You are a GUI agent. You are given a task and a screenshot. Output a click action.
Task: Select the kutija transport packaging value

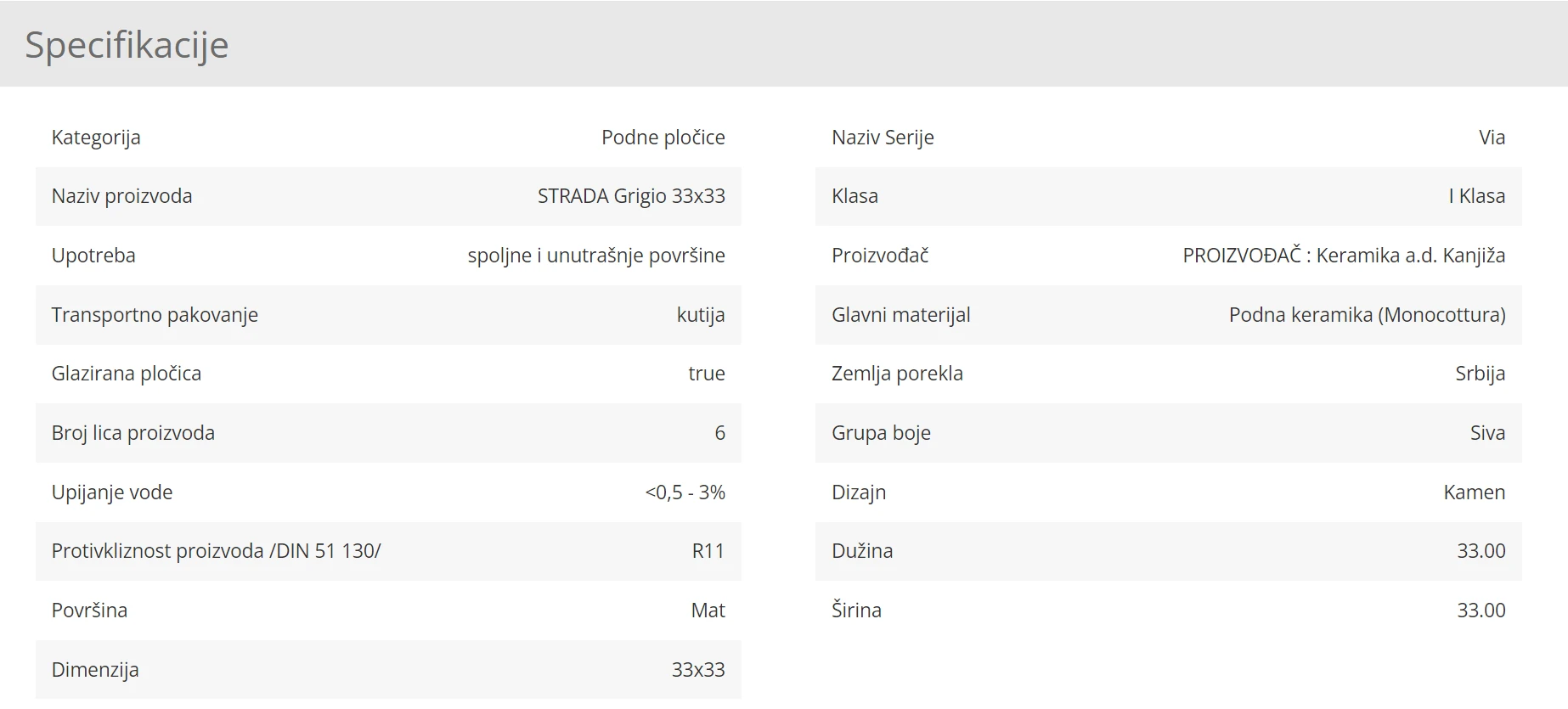click(x=701, y=315)
